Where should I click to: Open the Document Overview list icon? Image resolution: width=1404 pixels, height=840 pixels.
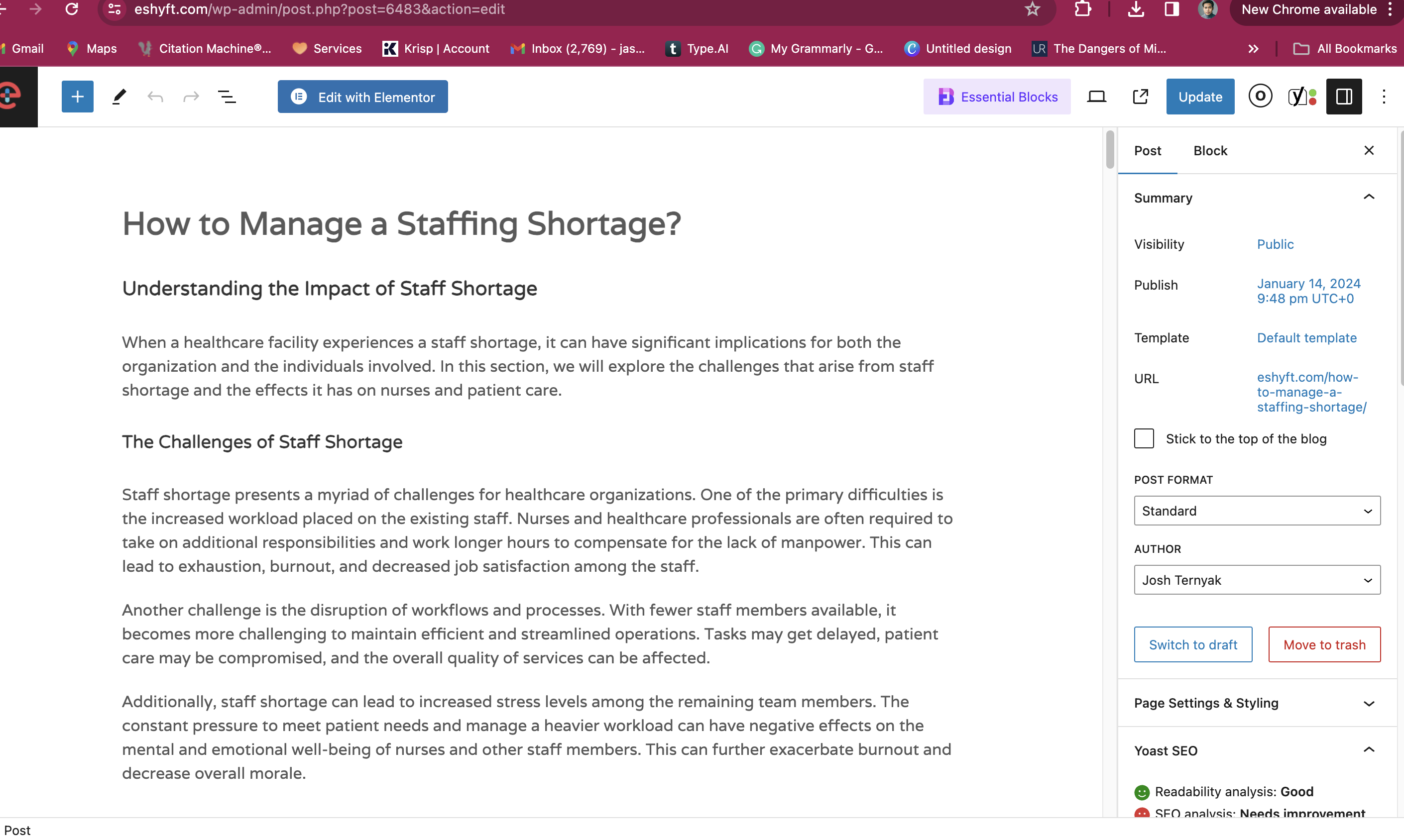click(227, 97)
